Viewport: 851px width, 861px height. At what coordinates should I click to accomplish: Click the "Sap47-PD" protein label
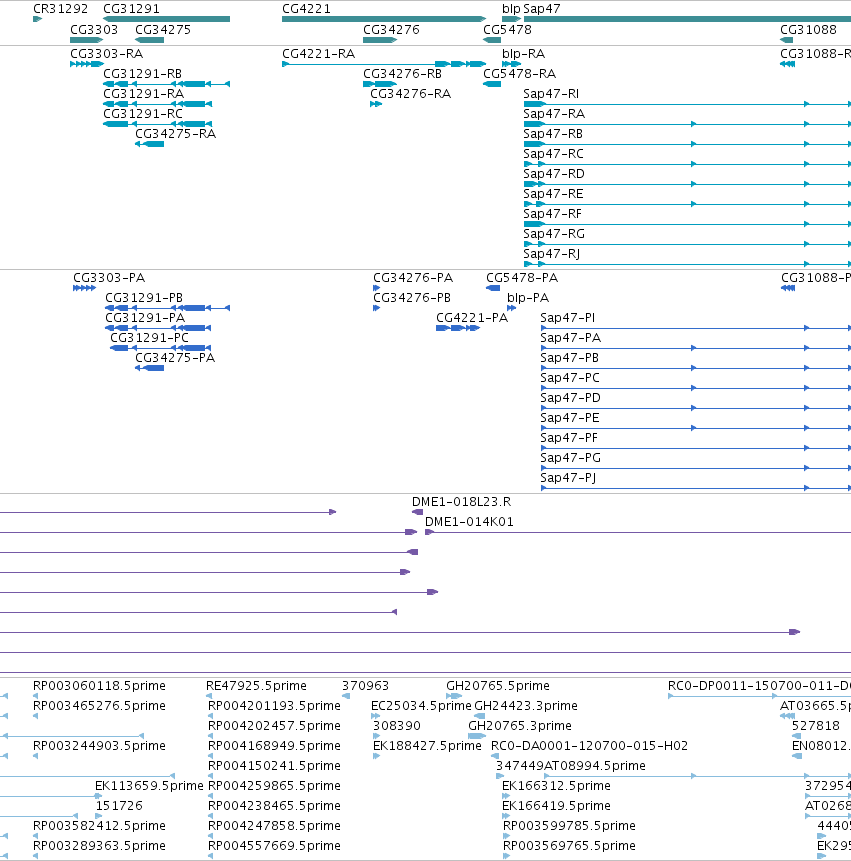pyautogui.click(x=570, y=398)
